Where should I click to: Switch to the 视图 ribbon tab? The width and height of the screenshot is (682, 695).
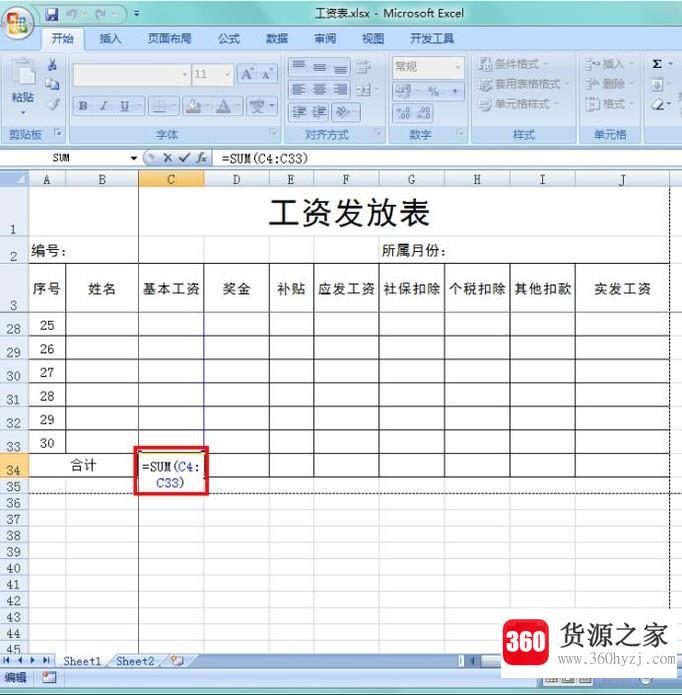click(373, 39)
